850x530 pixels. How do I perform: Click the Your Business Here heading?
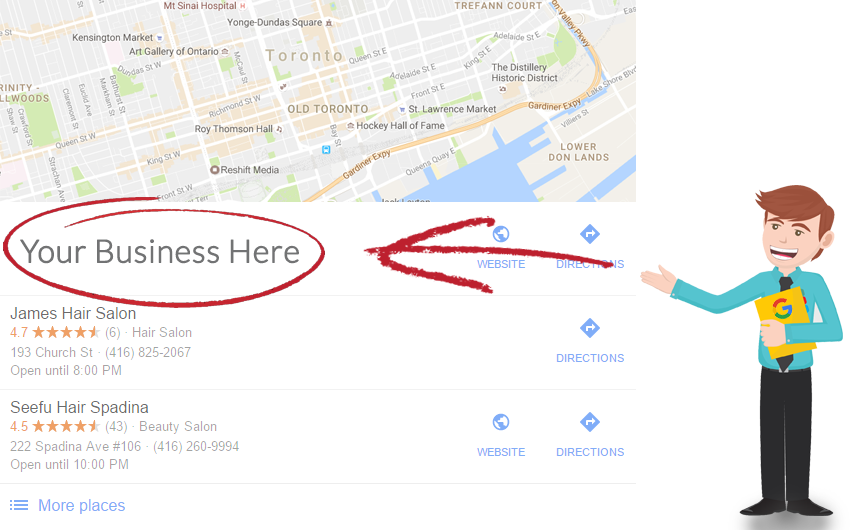pos(160,252)
